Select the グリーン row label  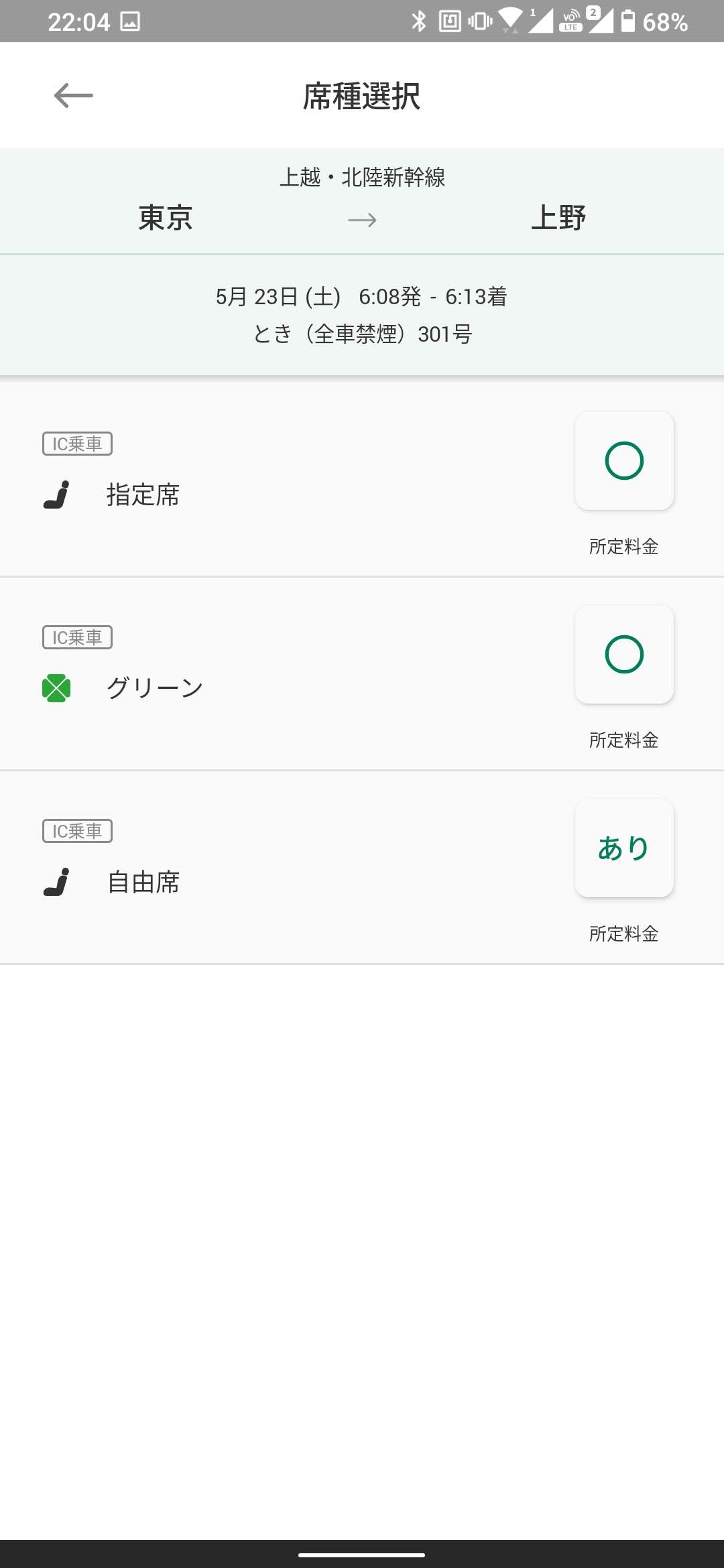click(155, 688)
